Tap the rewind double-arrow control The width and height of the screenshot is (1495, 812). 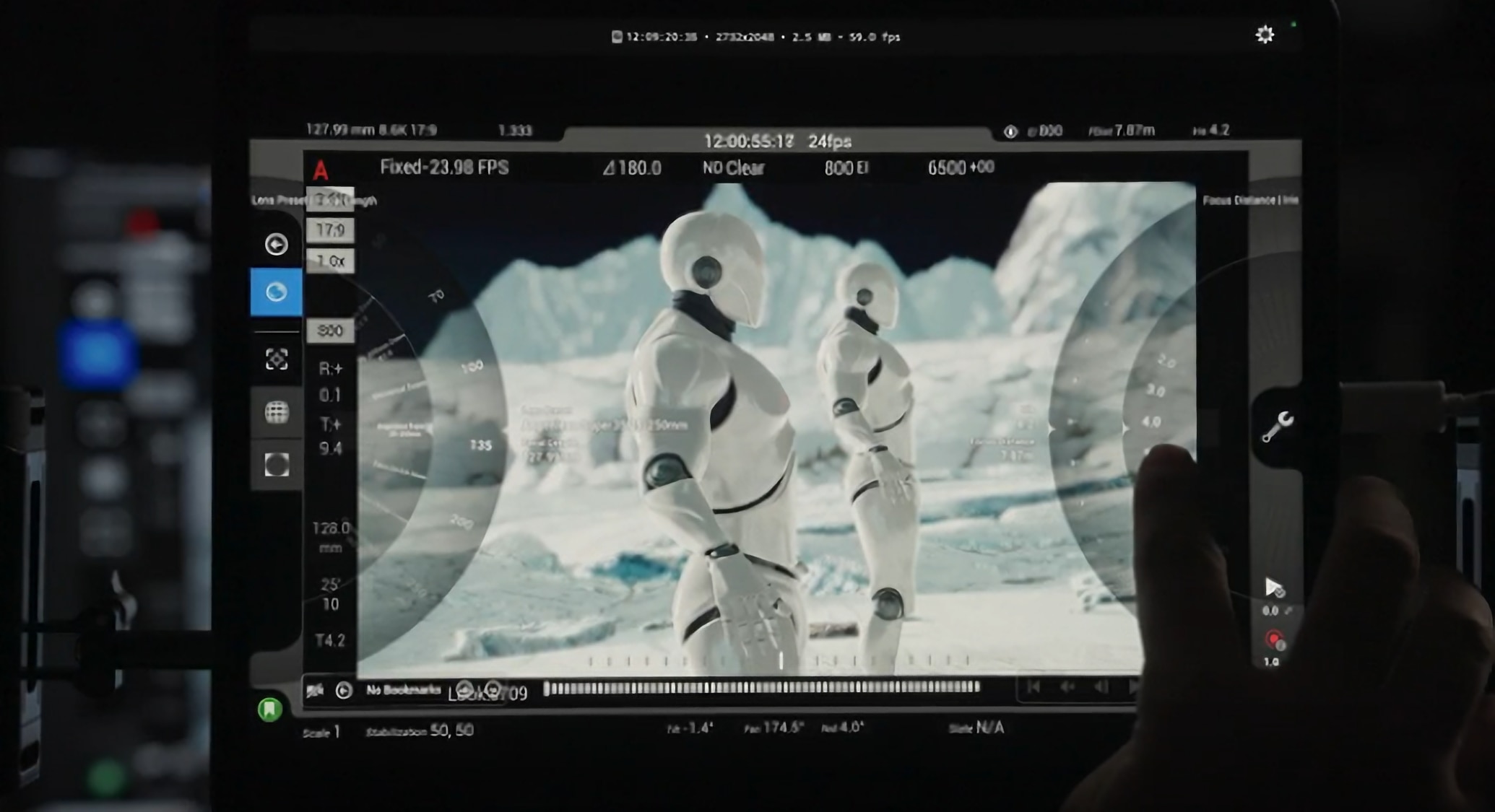click(x=1067, y=687)
